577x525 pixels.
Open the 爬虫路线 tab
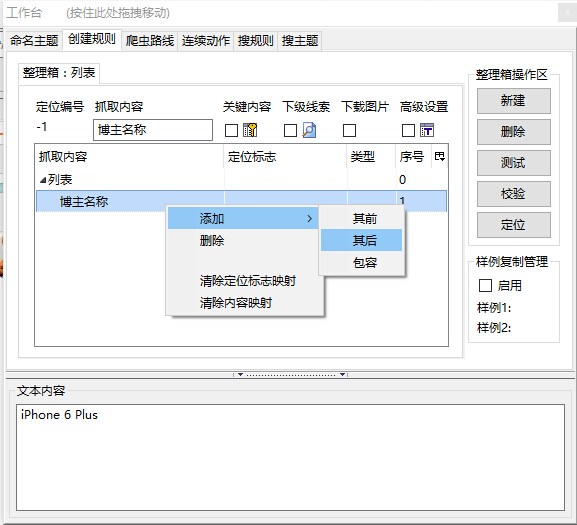150,40
